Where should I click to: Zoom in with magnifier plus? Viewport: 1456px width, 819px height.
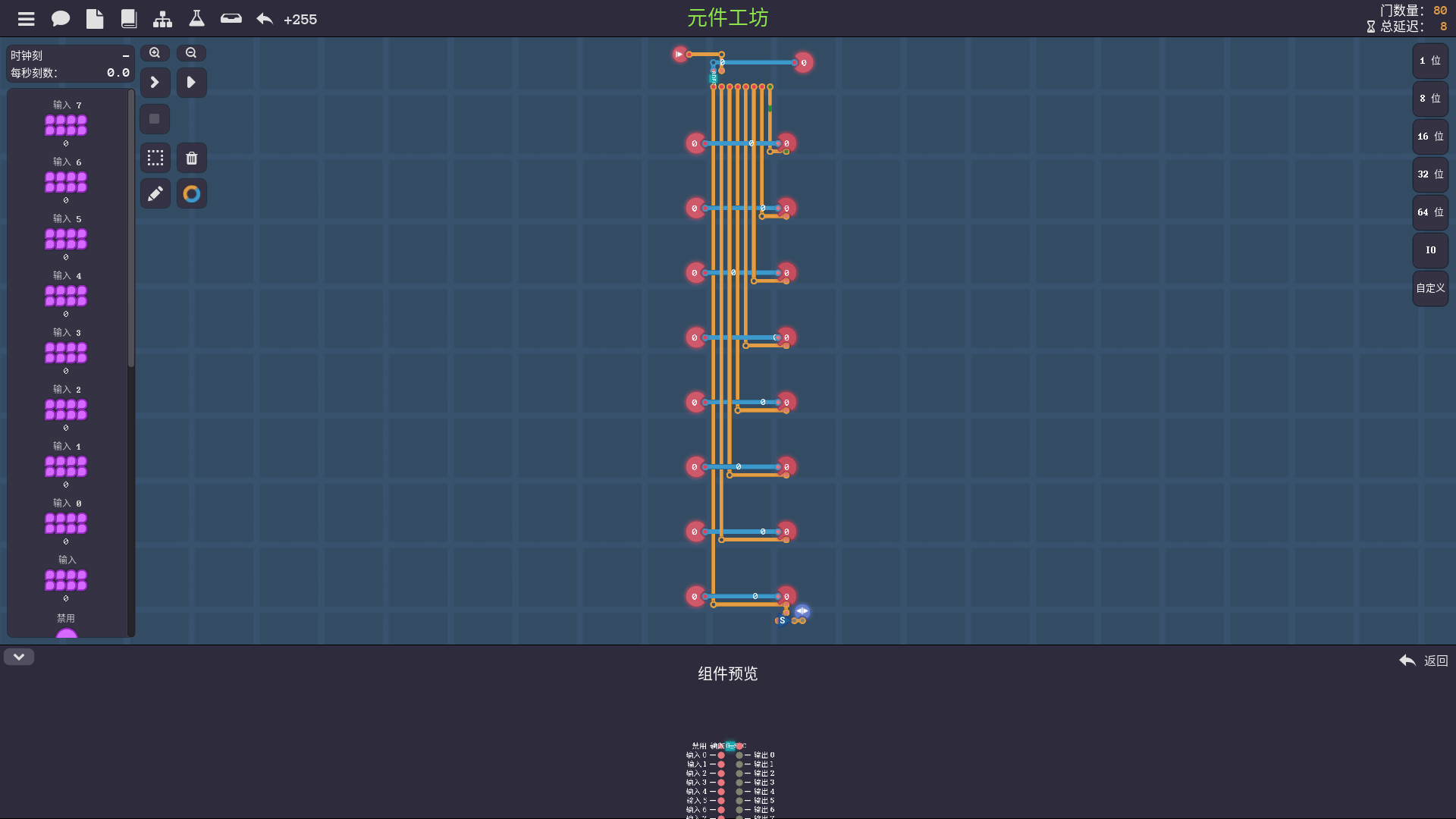[155, 53]
